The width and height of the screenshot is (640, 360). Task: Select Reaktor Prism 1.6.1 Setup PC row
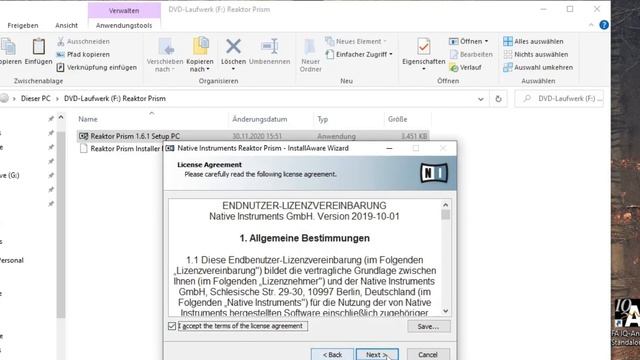pos(253,136)
